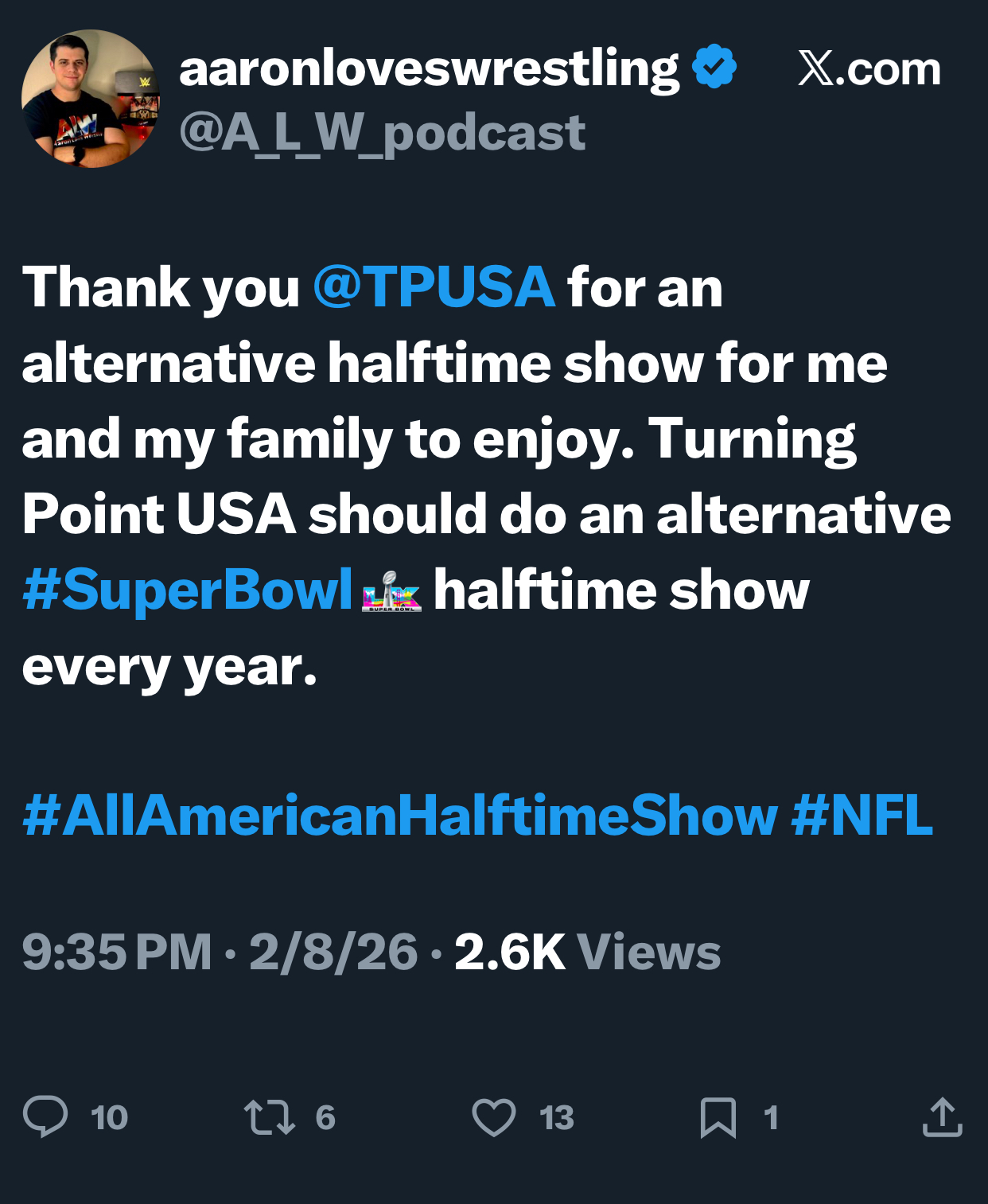Click the repost count 6
This screenshot has height=1204, width=988.
(x=325, y=1118)
